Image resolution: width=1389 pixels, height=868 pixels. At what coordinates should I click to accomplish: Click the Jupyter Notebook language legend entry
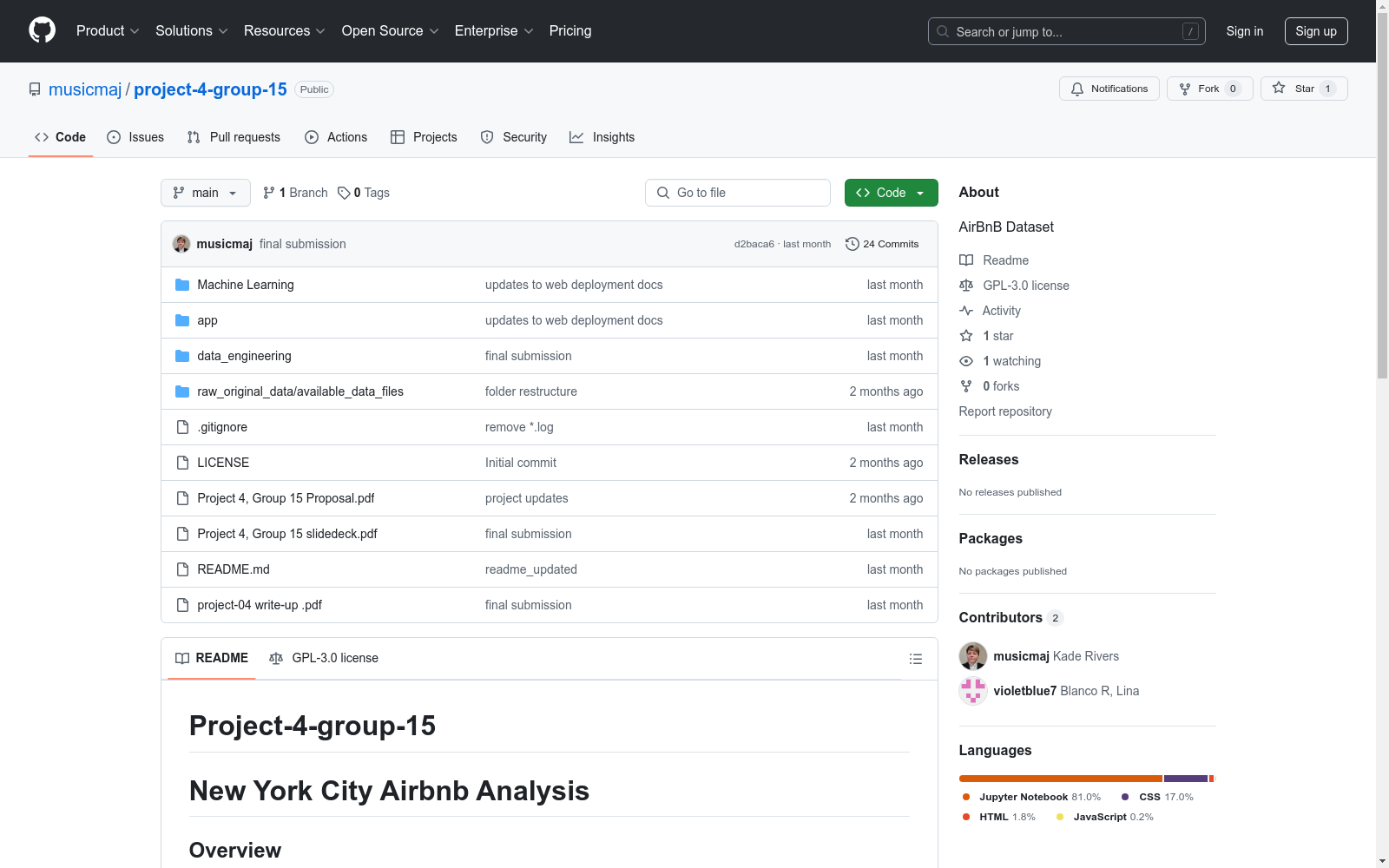1031,797
